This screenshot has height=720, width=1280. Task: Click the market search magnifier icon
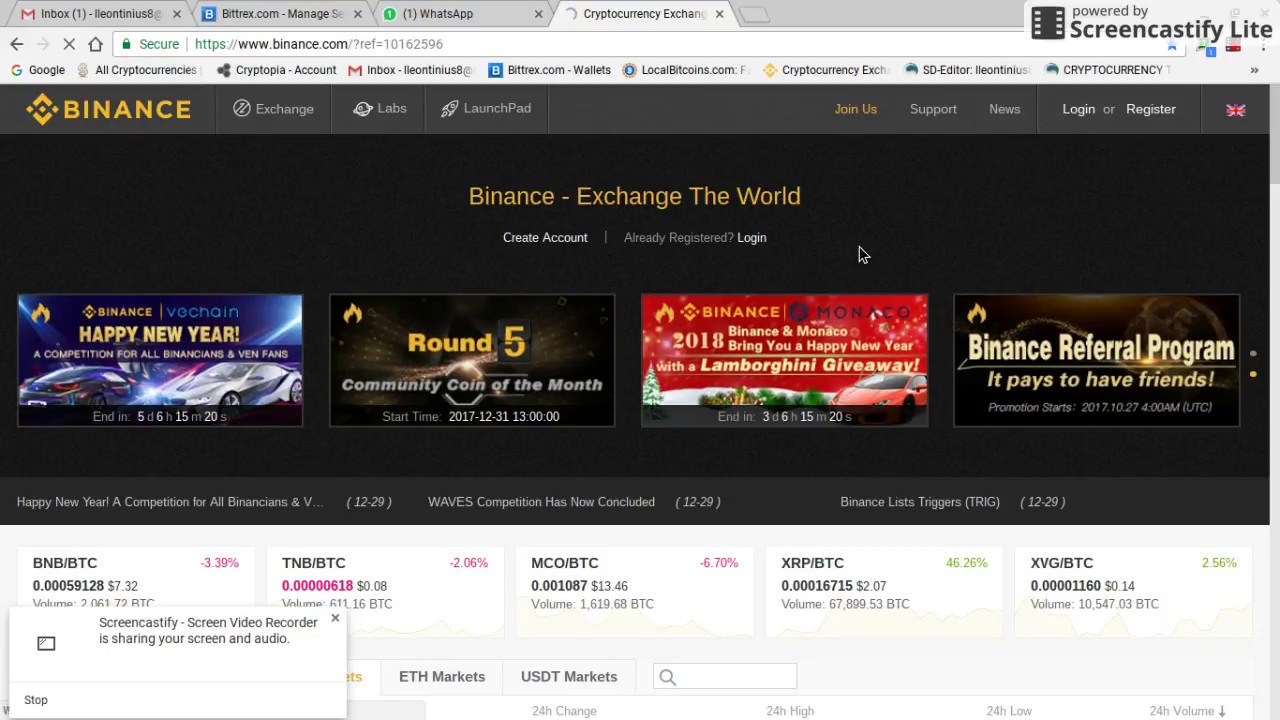tap(667, 678)
